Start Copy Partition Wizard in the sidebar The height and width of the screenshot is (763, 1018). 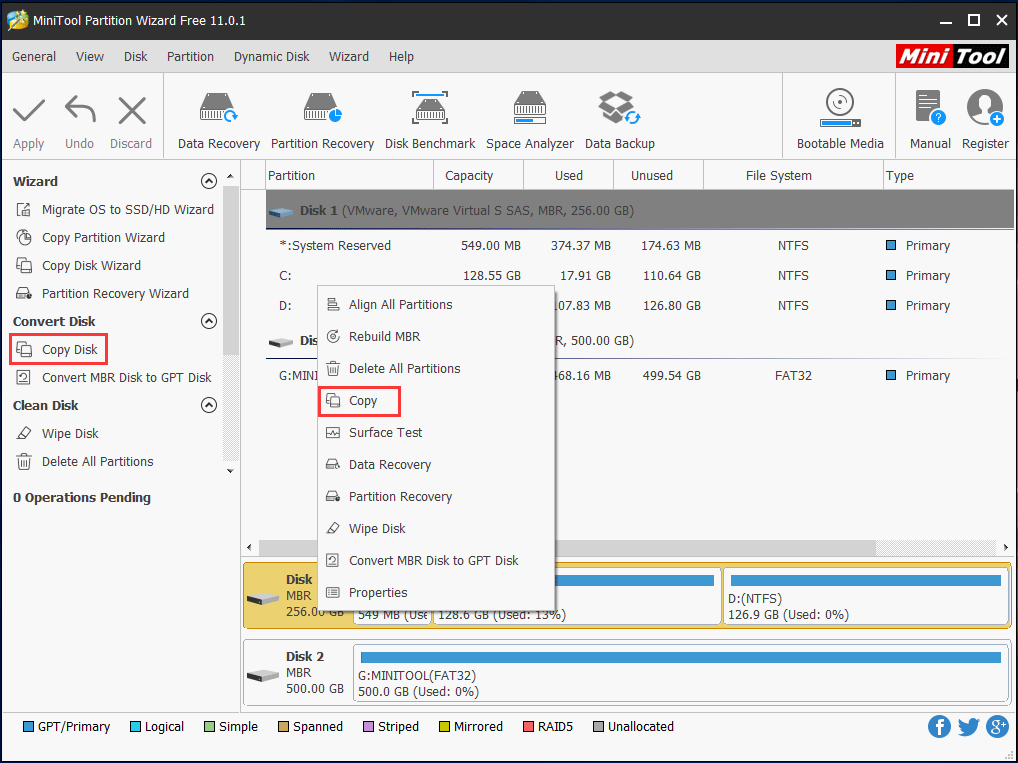[90, 238]
